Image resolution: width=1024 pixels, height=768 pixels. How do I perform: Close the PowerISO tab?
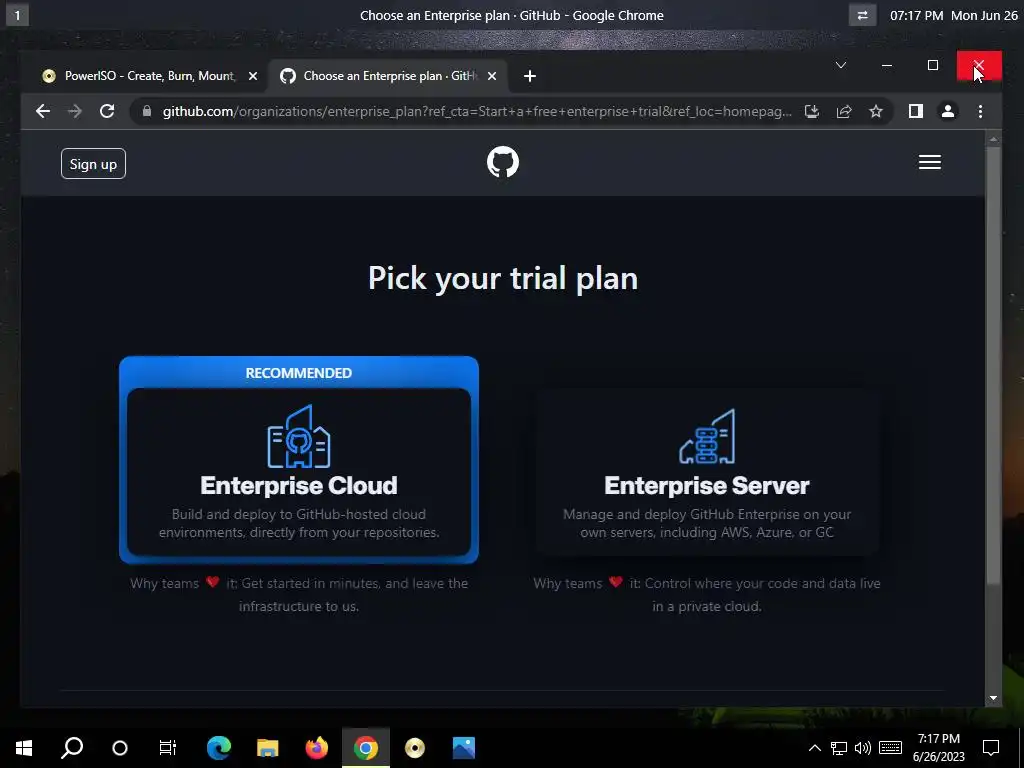253,76
